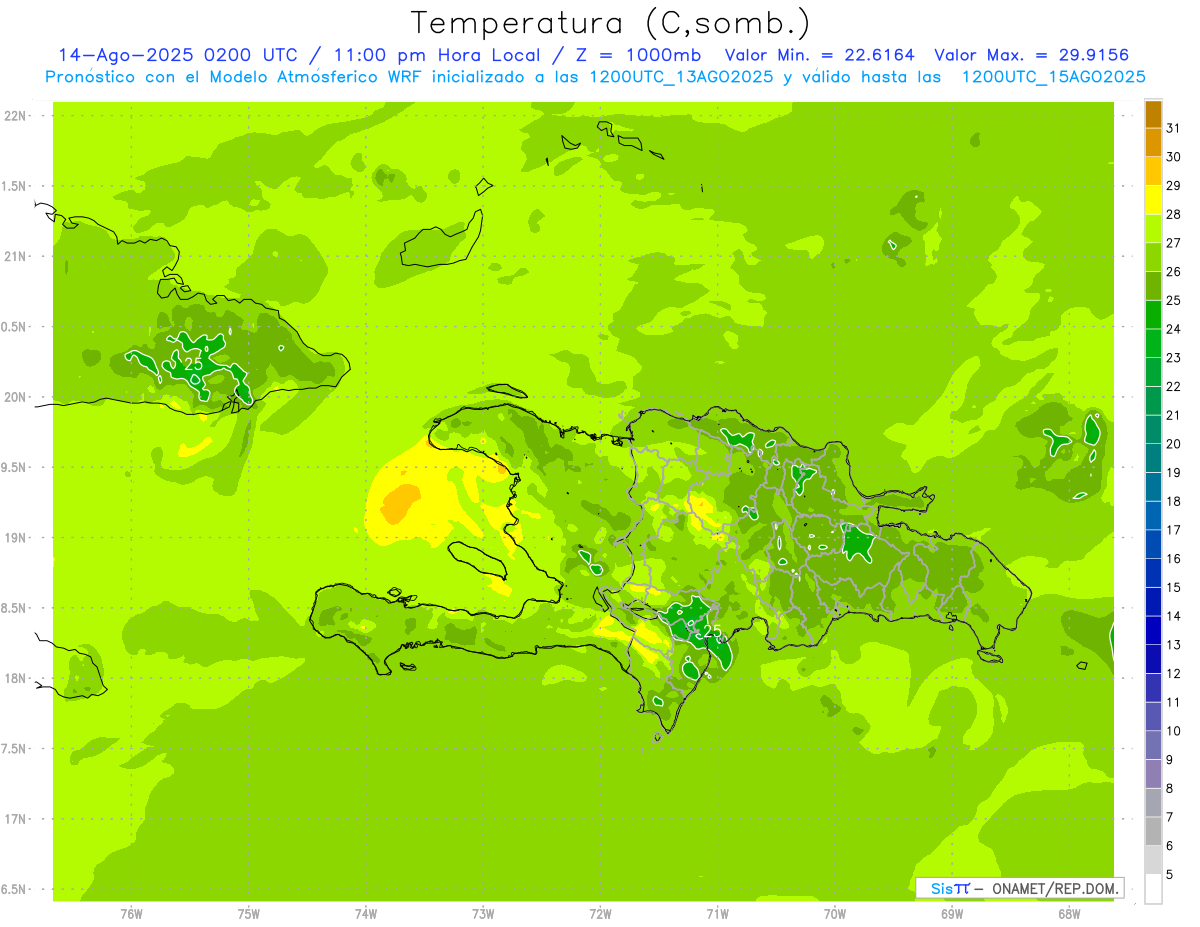Click the '7.5N' latitude label

[15, 749]
